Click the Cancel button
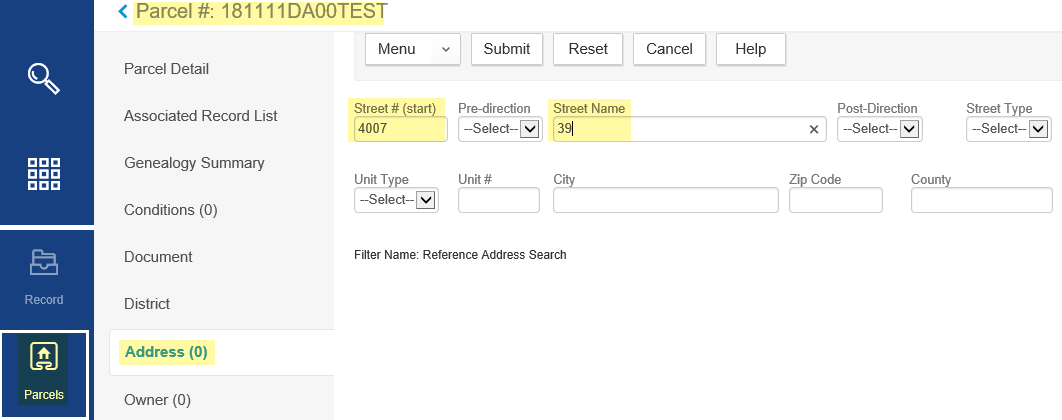This screenshot has height=420, width=1062. (669, 49)
